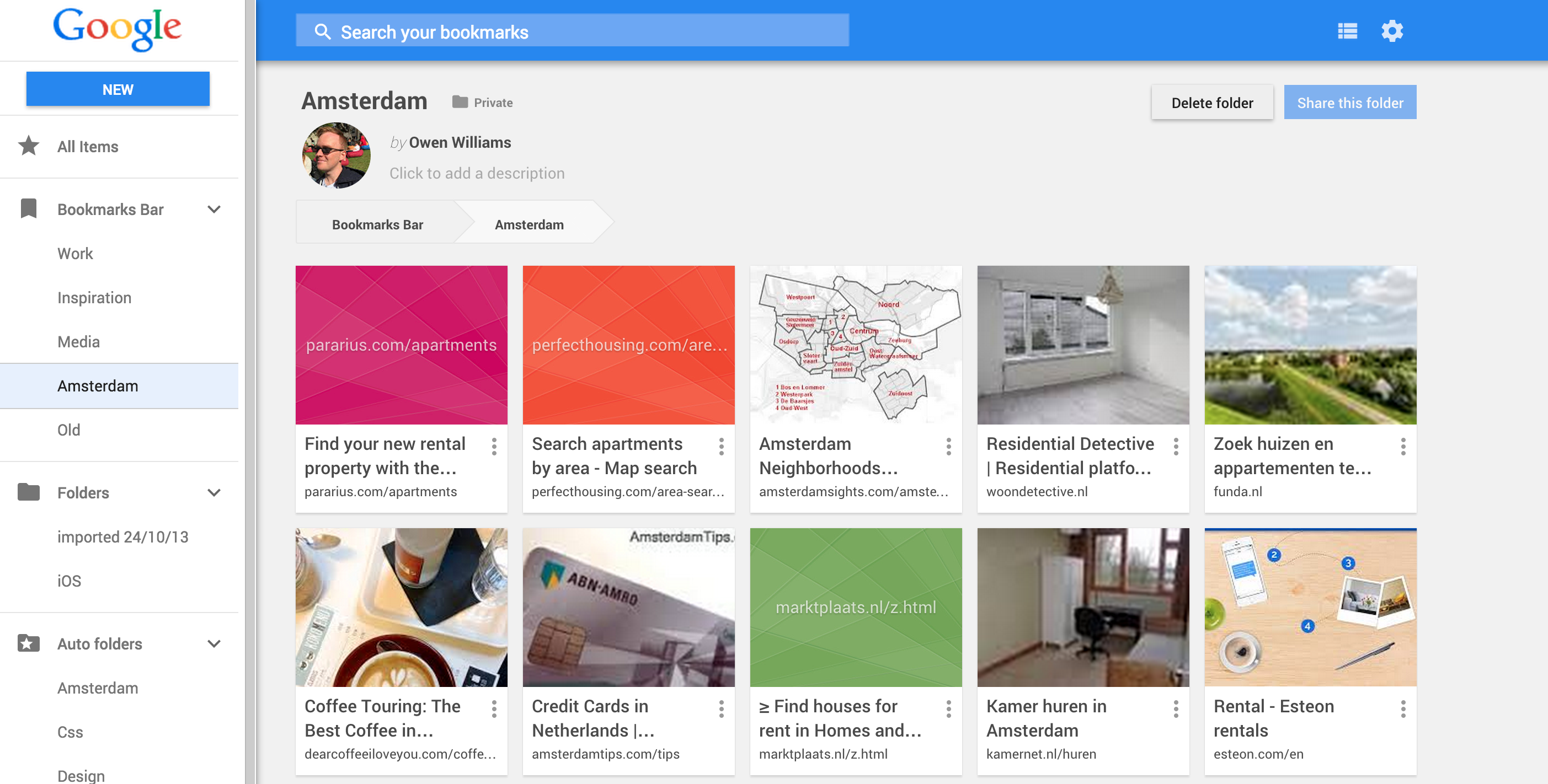Select the Amsterdam item in sidebar

click(97, 385)
